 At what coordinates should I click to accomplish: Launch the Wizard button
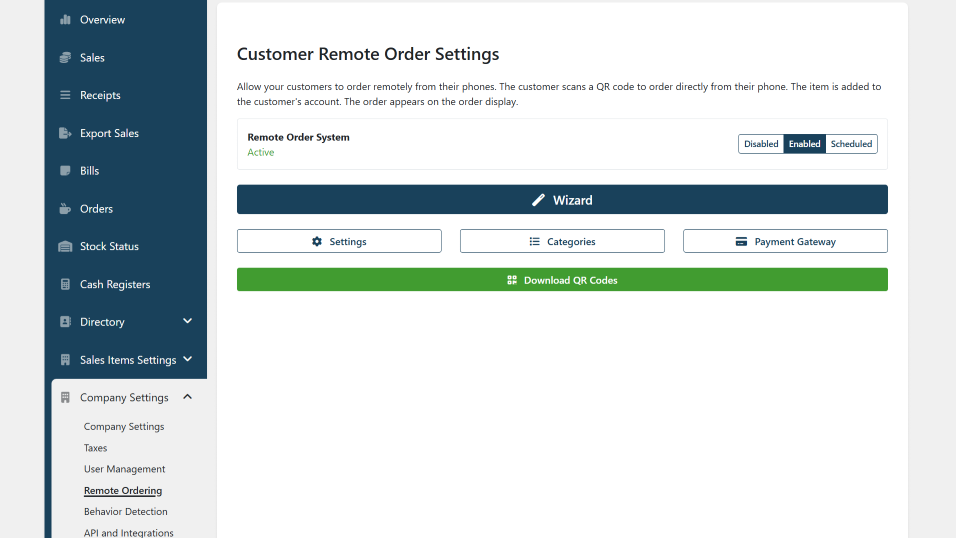pos(562,199)
